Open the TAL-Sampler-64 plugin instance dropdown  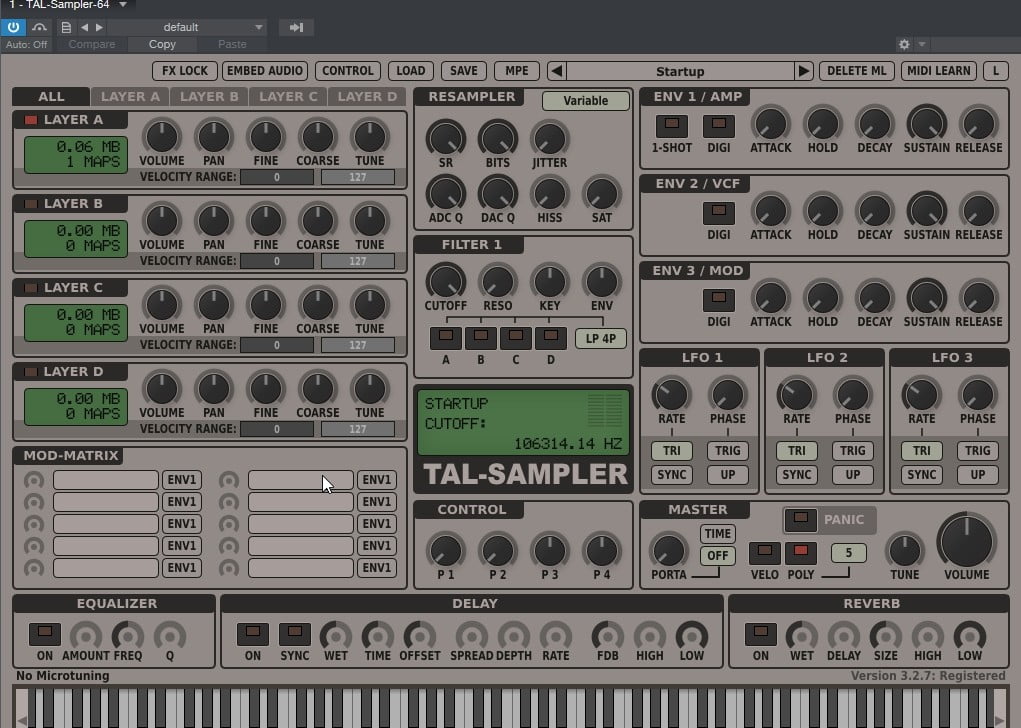(122, 5)
